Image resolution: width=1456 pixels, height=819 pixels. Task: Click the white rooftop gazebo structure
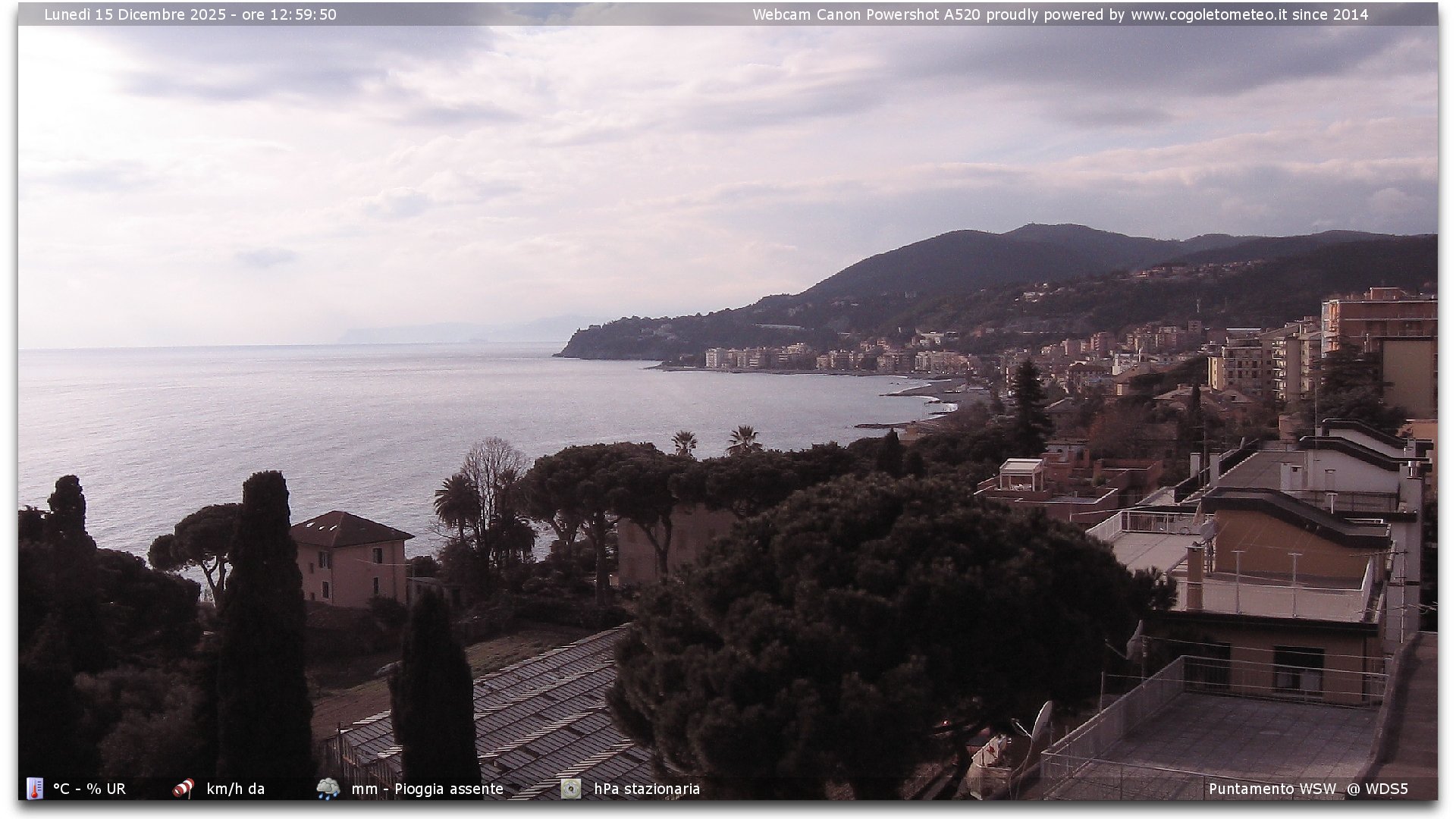[x=1020, y=475]
